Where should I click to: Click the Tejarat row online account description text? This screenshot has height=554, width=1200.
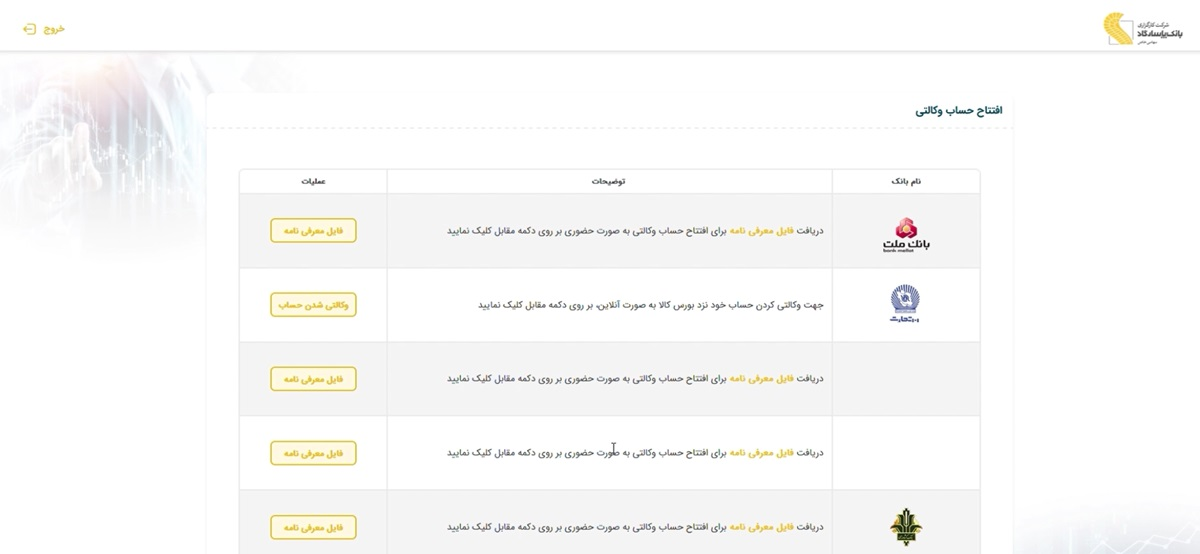[x=651, y=304]
